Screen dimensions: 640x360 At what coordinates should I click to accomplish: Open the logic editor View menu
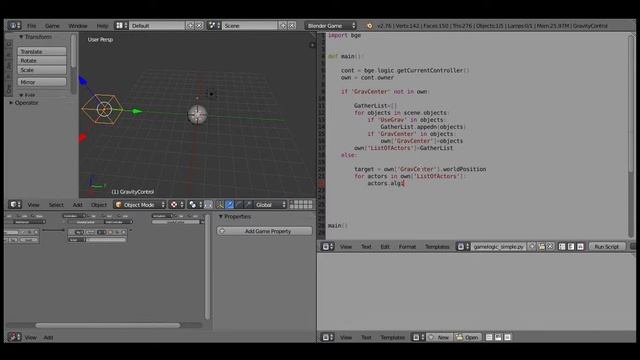click(x=31, y=338)
